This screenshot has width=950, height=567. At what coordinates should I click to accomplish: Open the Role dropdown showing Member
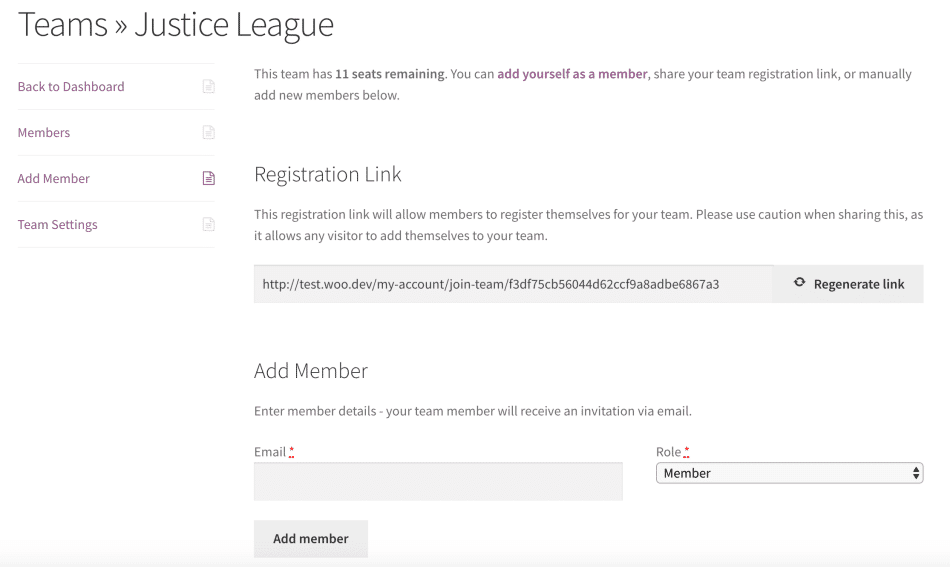[x=789, y=473]
